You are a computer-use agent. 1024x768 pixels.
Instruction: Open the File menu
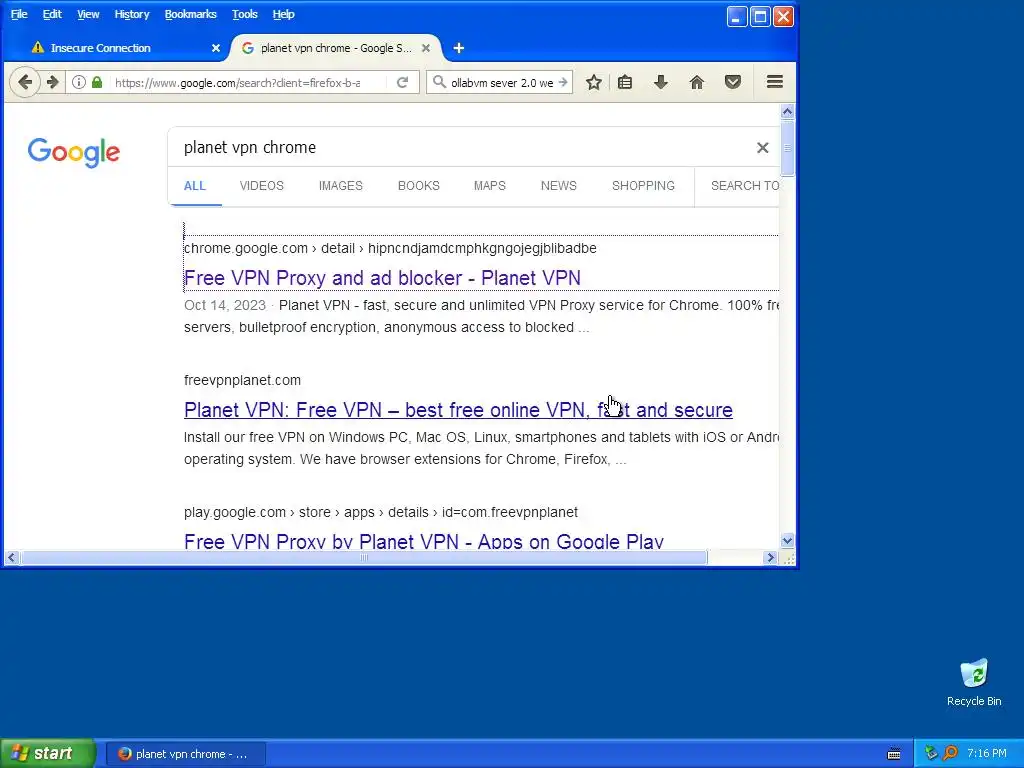(19, 14)
